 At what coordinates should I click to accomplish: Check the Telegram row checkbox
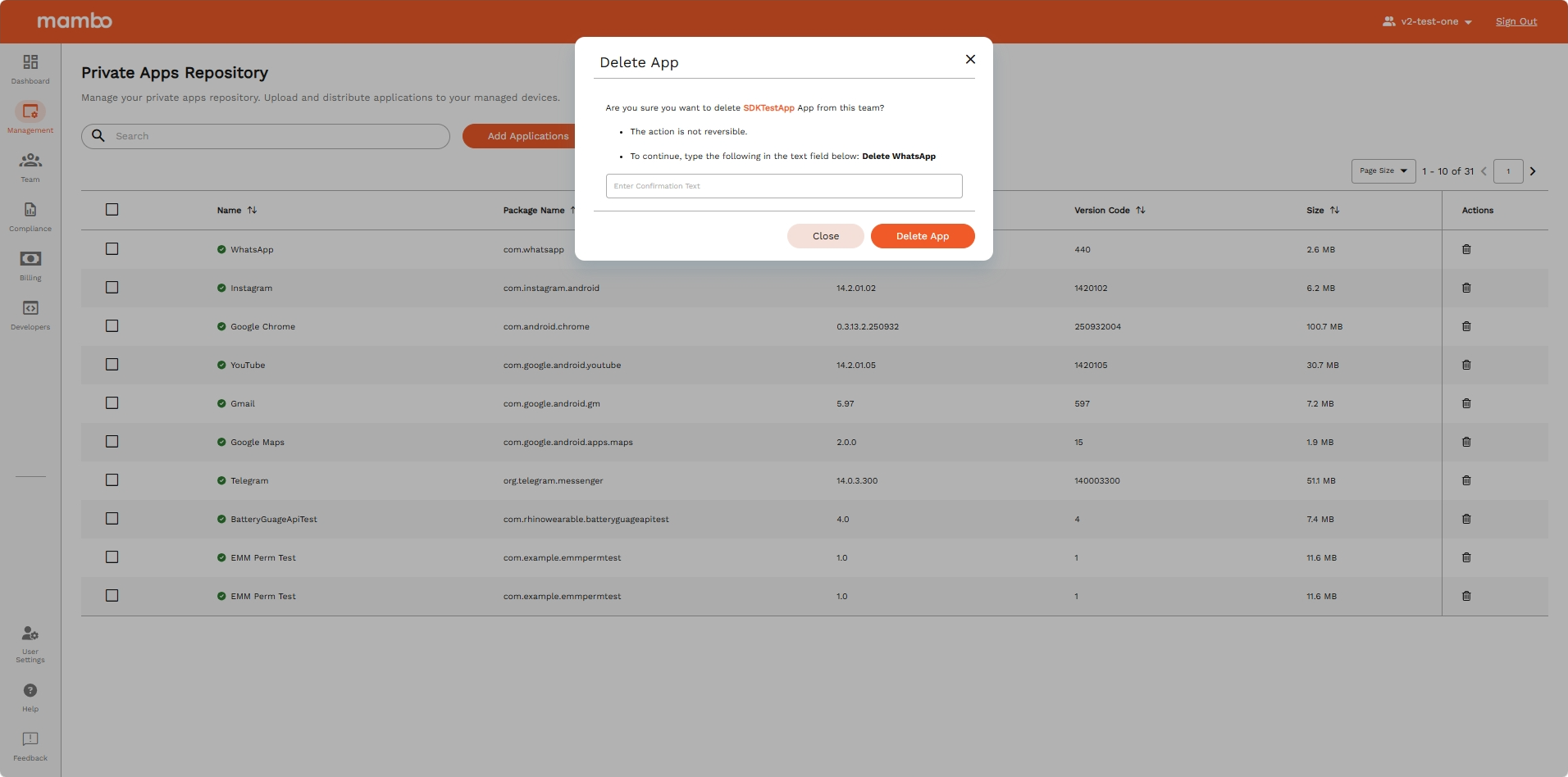coord(112,480)
